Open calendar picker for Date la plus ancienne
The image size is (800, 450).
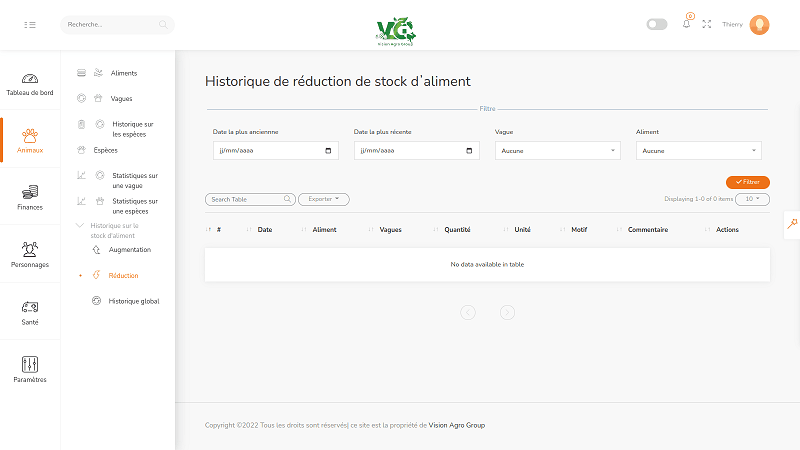[x=329, y=151]
